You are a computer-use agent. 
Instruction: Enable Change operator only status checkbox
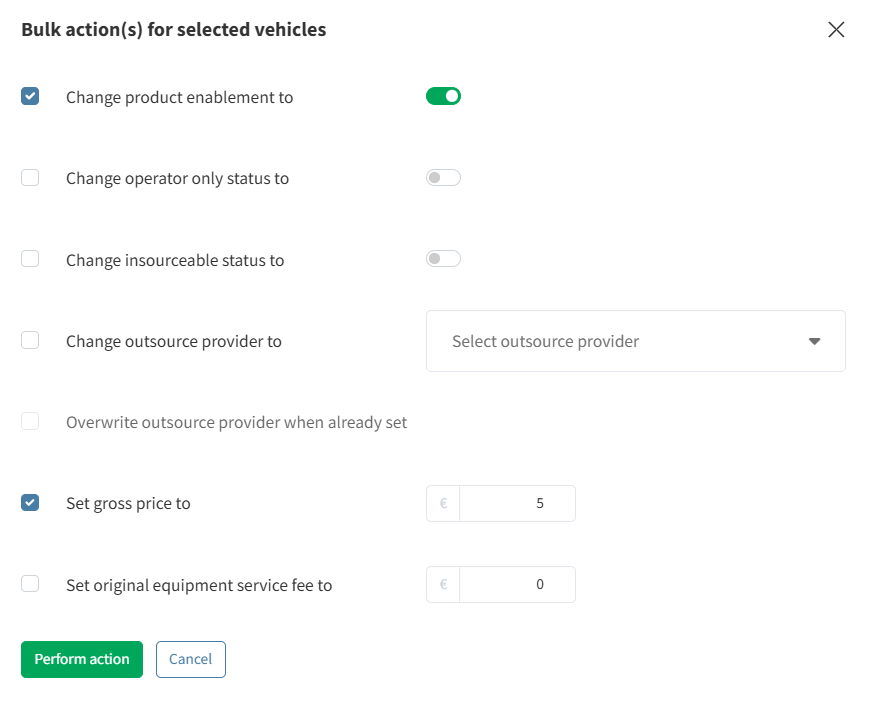click(30, 178)
